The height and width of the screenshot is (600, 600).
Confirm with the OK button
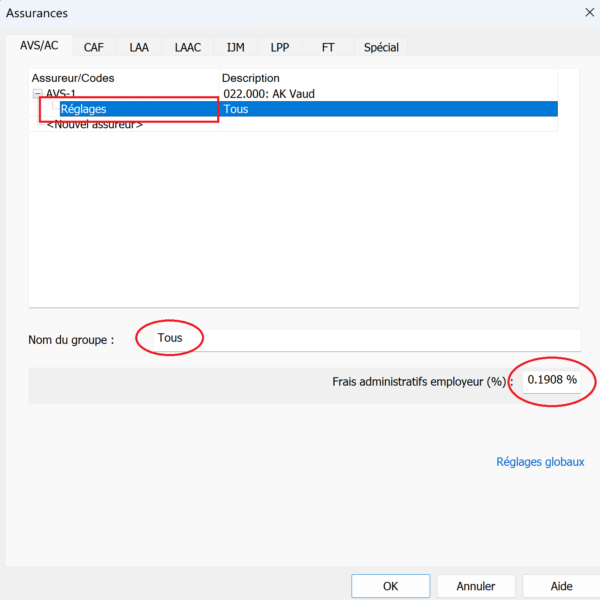391,586
